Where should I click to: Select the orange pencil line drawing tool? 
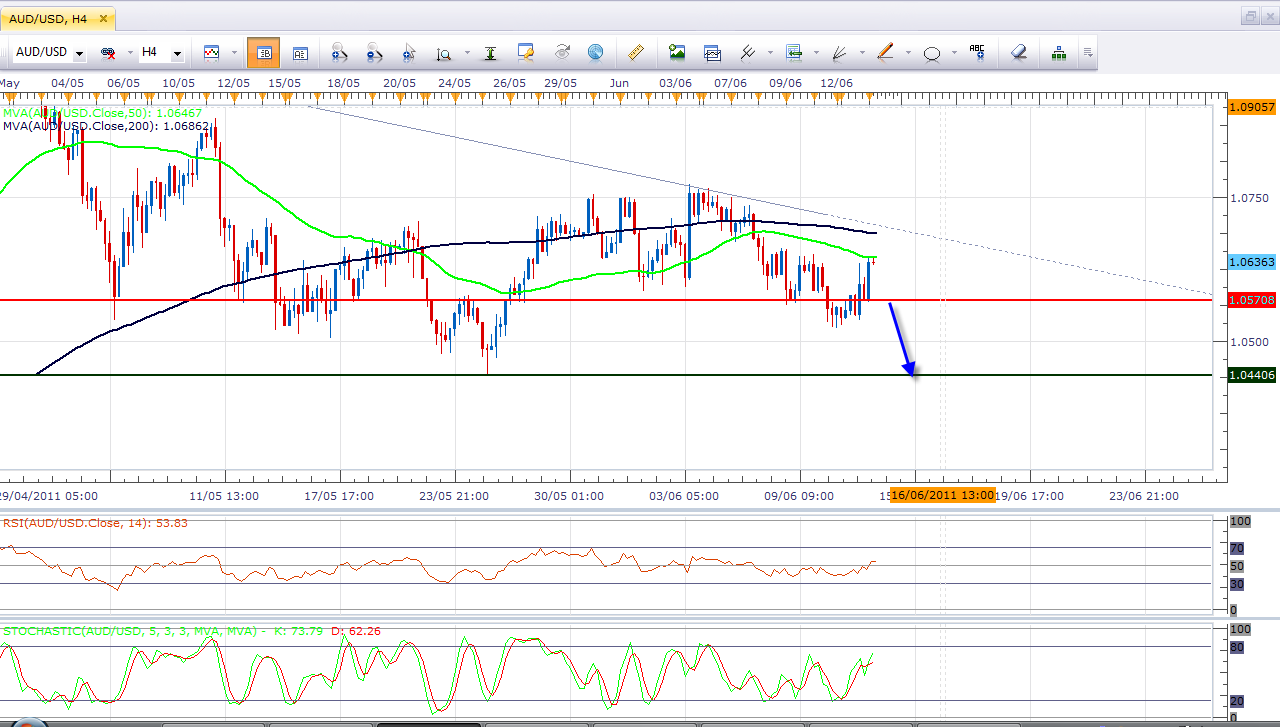pyautogui.click(x=886, y=52)
